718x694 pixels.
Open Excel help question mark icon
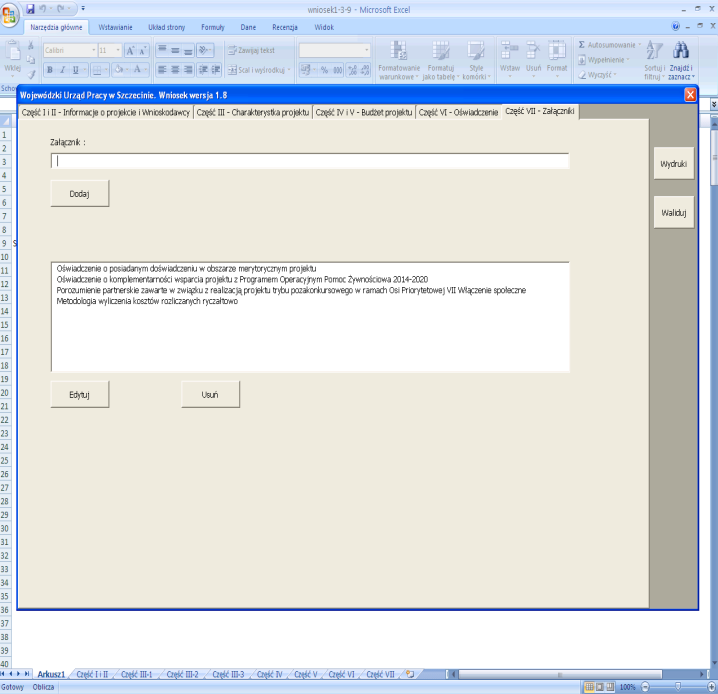[675, 26]
